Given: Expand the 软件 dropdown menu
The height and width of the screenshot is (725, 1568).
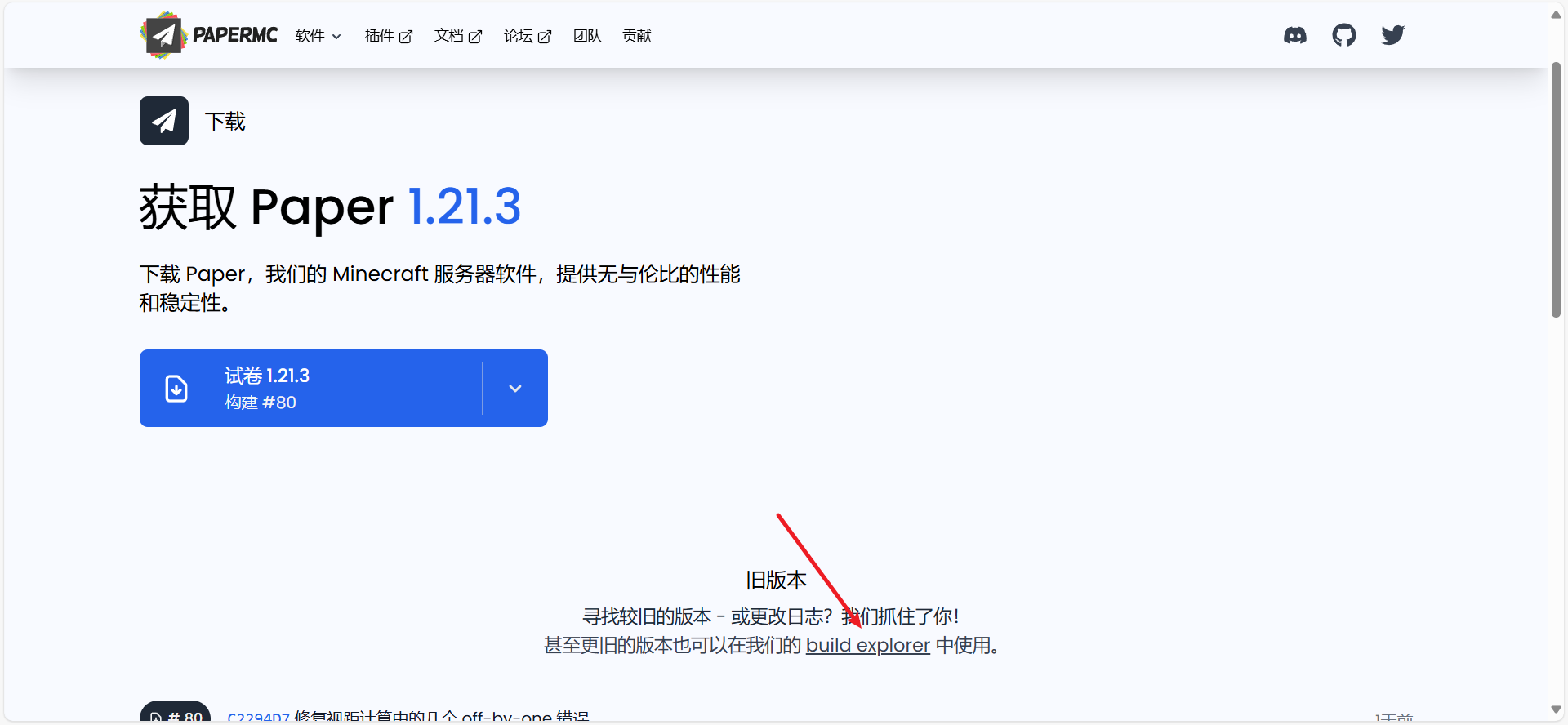Looking at the screenshot, I should coord(318,36).
